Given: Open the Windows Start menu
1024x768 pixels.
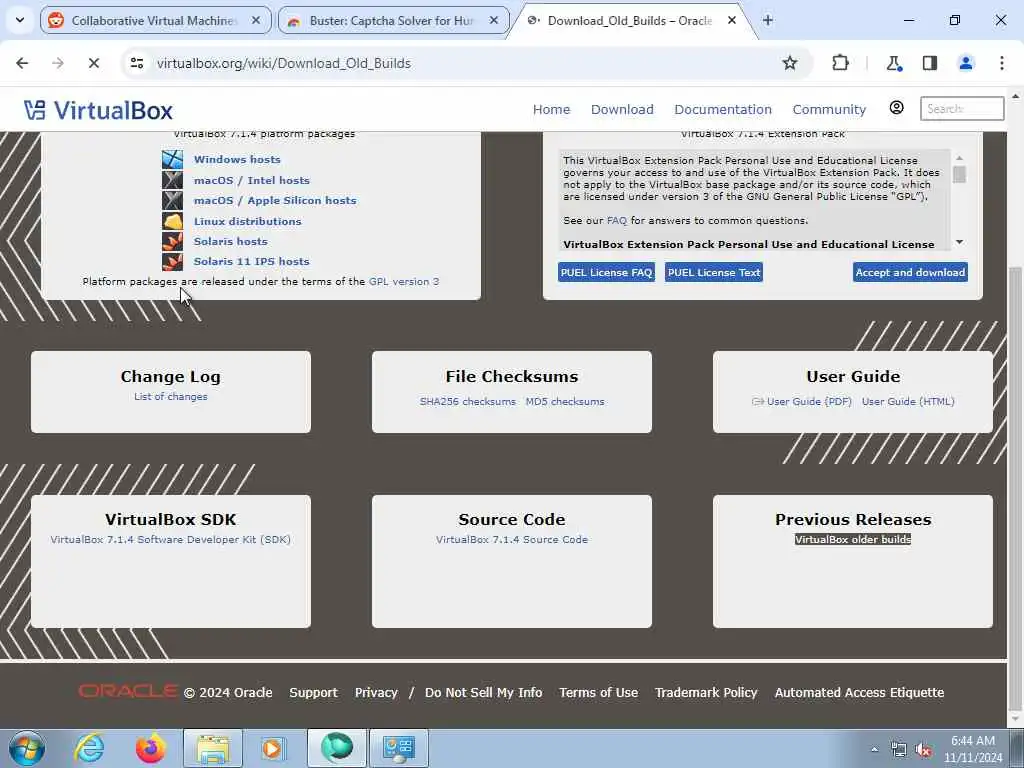Looking at the screenshot, I should (x=27, y=748).
